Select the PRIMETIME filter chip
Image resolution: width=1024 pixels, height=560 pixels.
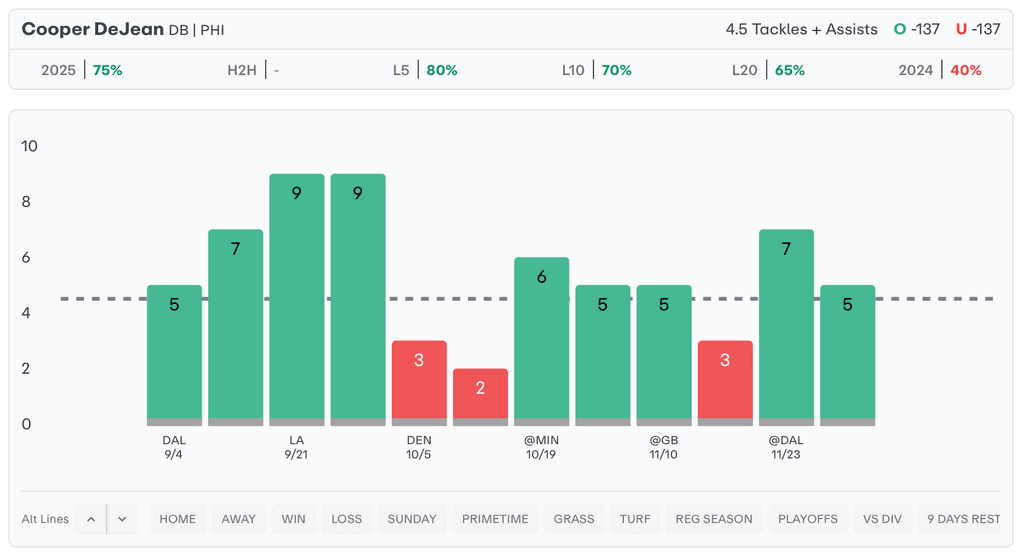tap(495, 519)
